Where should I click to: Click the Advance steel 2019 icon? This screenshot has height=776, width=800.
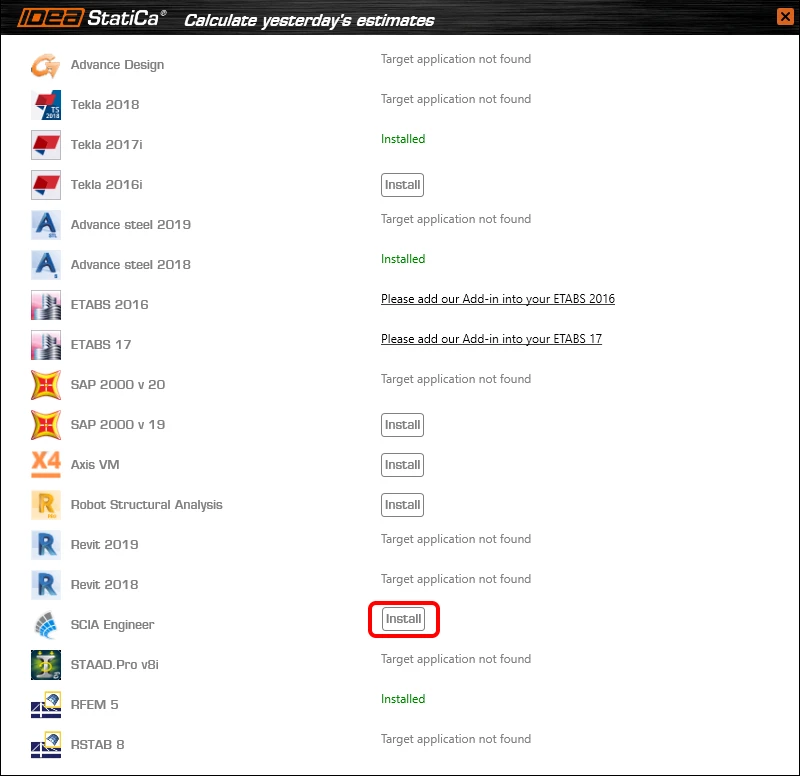(x=46, y=224)
